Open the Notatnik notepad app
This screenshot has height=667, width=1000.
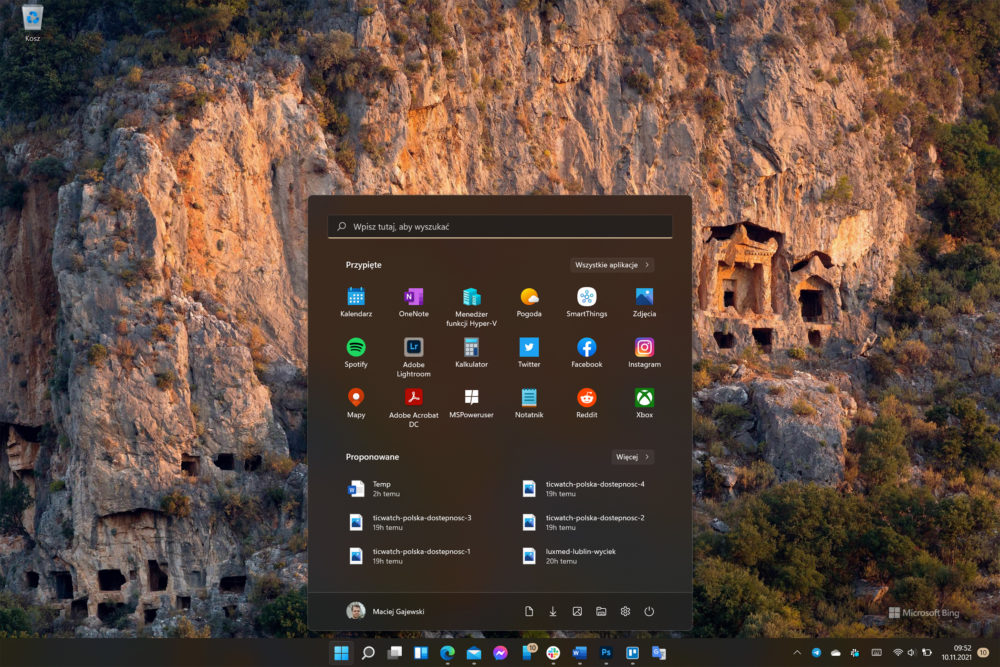(529, 403)
